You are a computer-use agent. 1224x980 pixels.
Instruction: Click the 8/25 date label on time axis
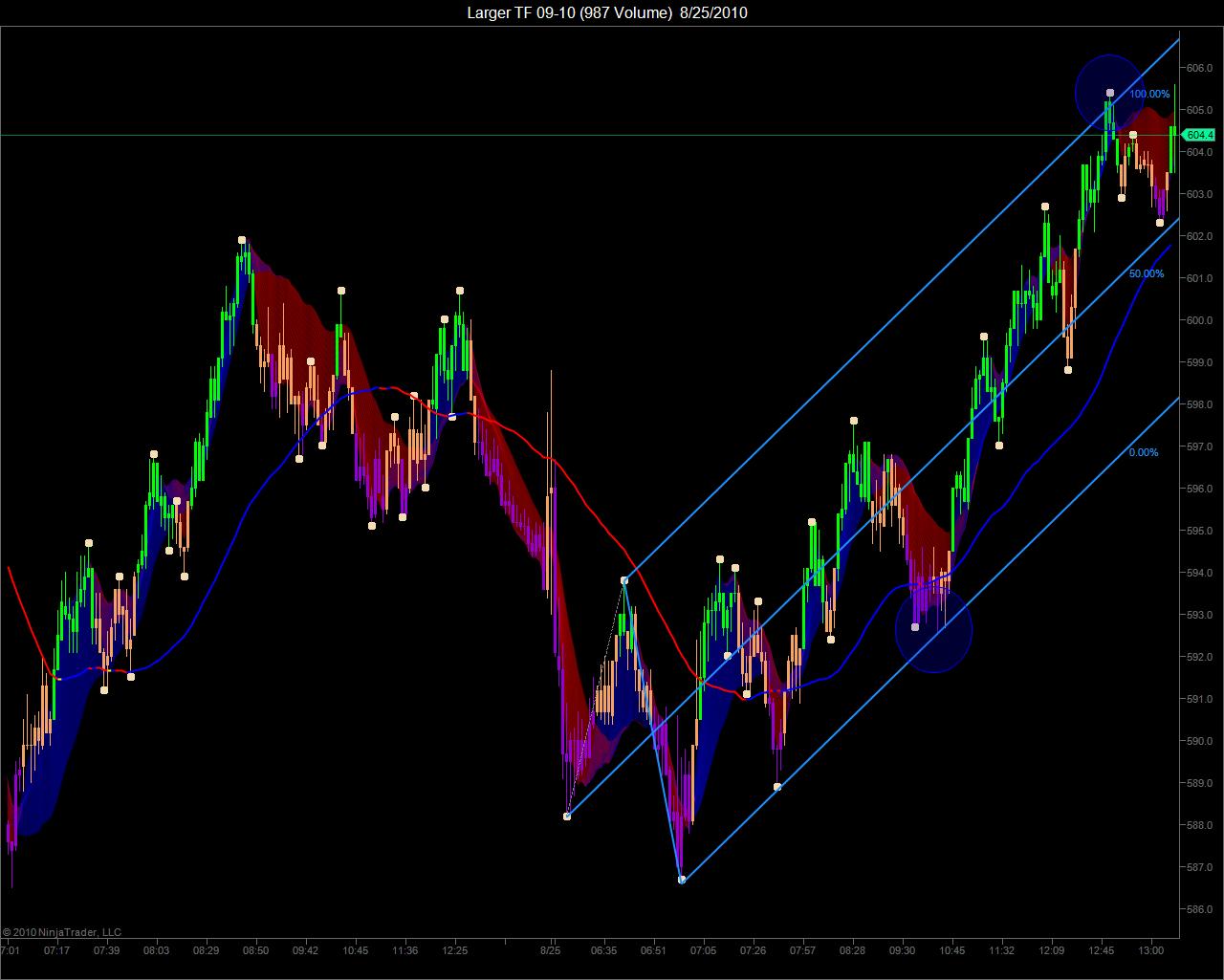(x=550, y=950)
